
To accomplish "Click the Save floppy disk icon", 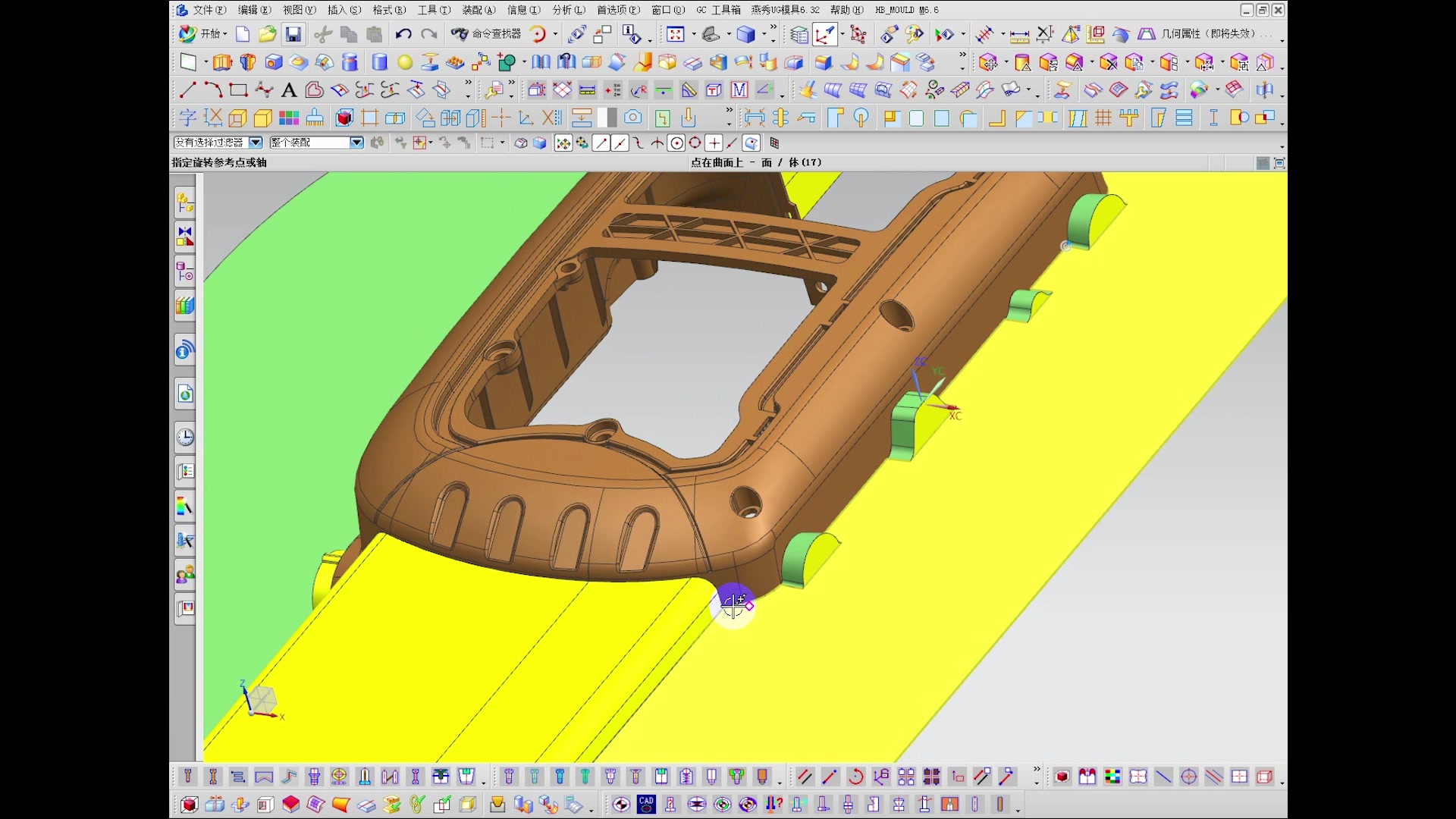I will point(293,34).
